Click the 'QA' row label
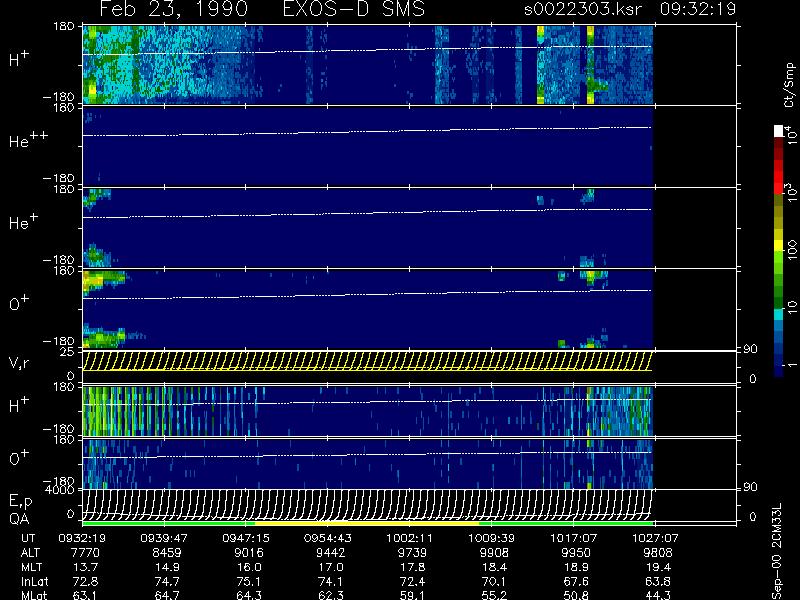This screenshot has height=600, width=800. (19, 519)
